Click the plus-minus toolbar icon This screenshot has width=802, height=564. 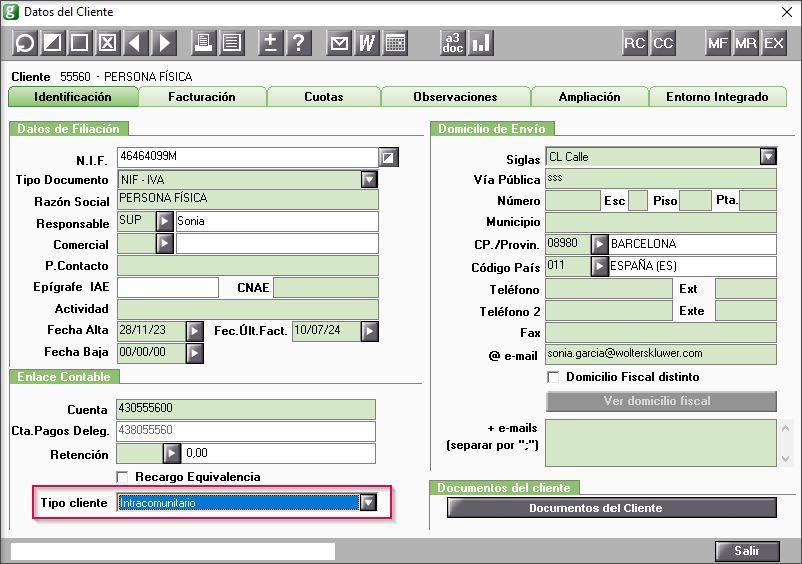pyautogui.click(x=271, y=42)
